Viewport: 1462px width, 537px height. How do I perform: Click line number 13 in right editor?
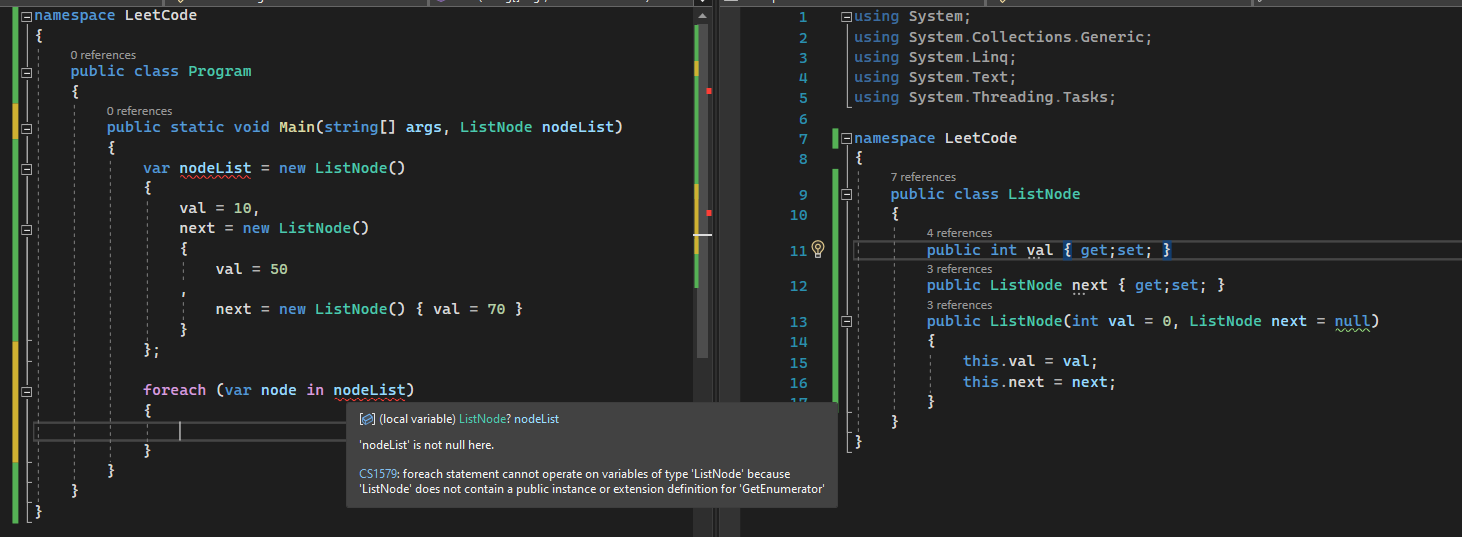798,322
